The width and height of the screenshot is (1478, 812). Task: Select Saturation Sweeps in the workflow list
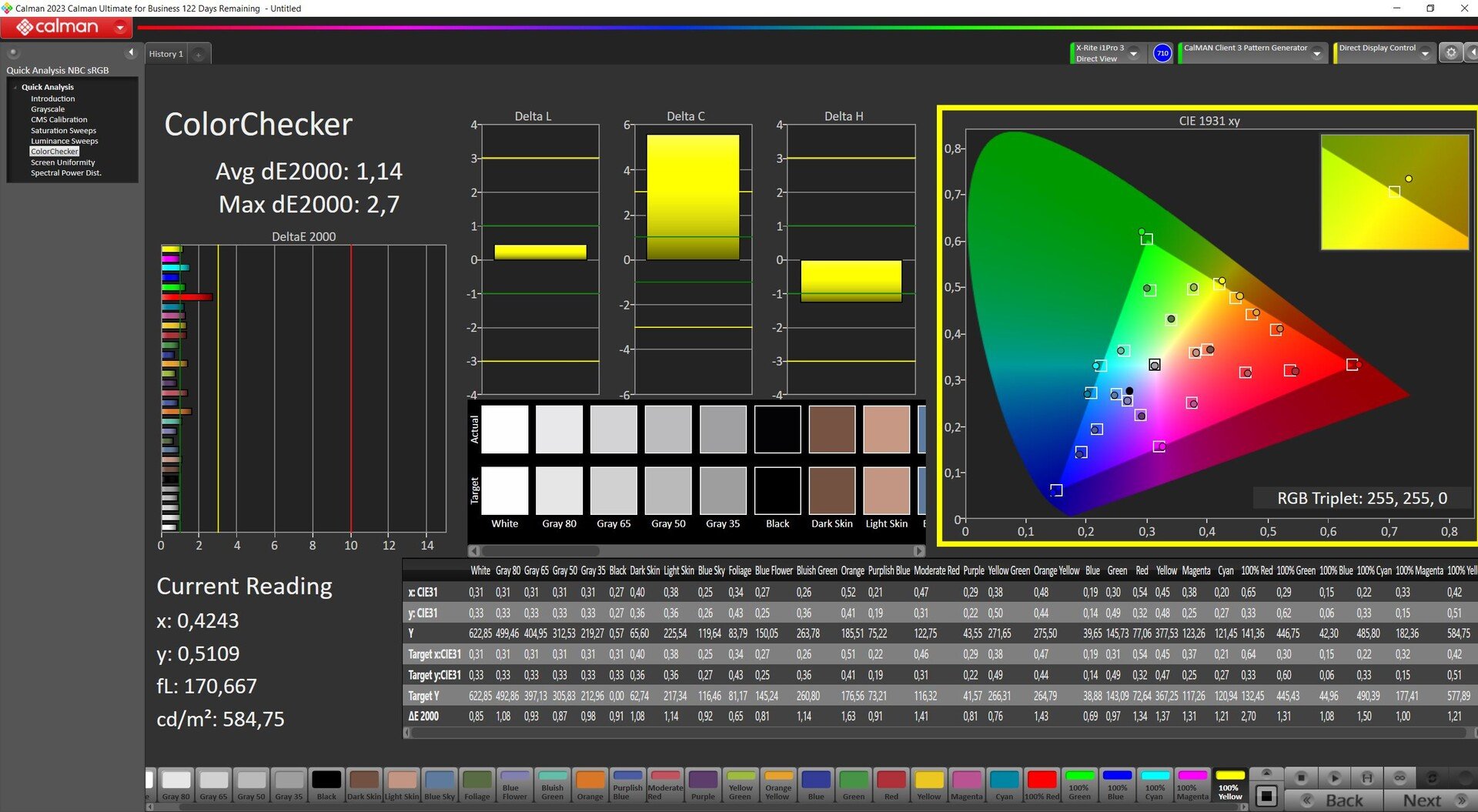point(63,130)
